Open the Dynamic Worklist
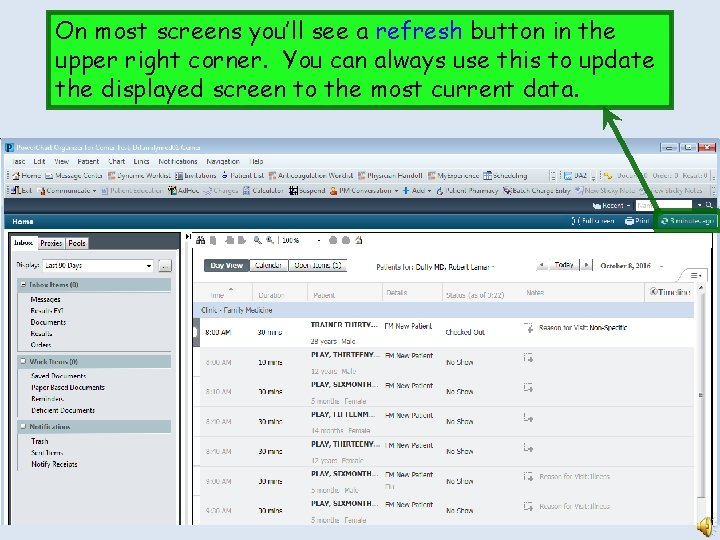 [x=139, y=175]
